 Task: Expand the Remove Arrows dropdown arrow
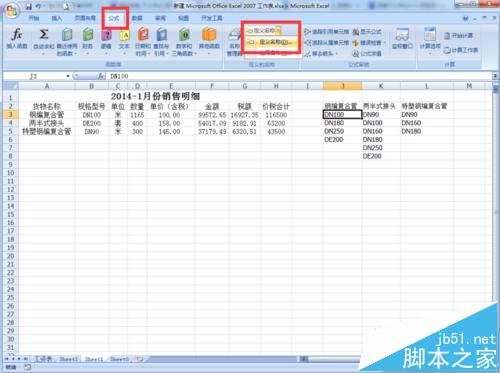(x=337, y=54)
